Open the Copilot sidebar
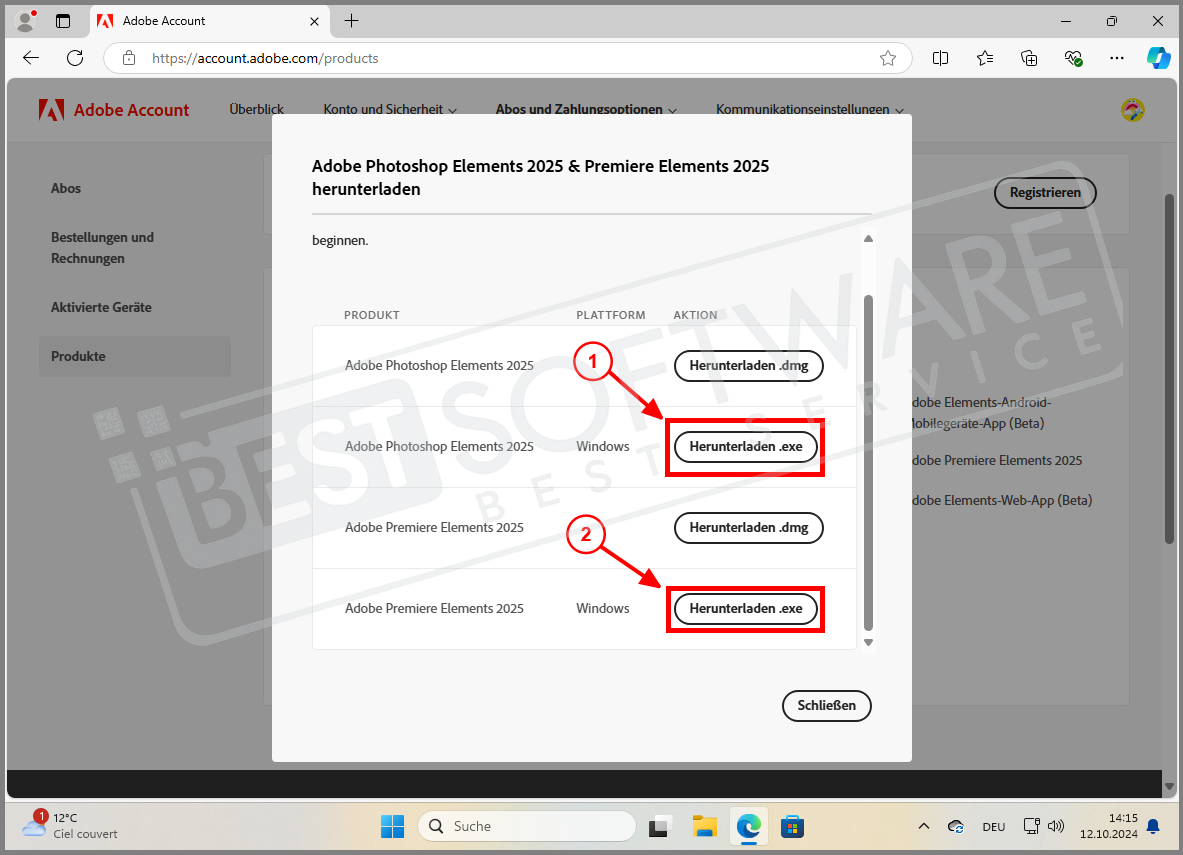Screen dimensions: 1183x855 pos(1158,58)
